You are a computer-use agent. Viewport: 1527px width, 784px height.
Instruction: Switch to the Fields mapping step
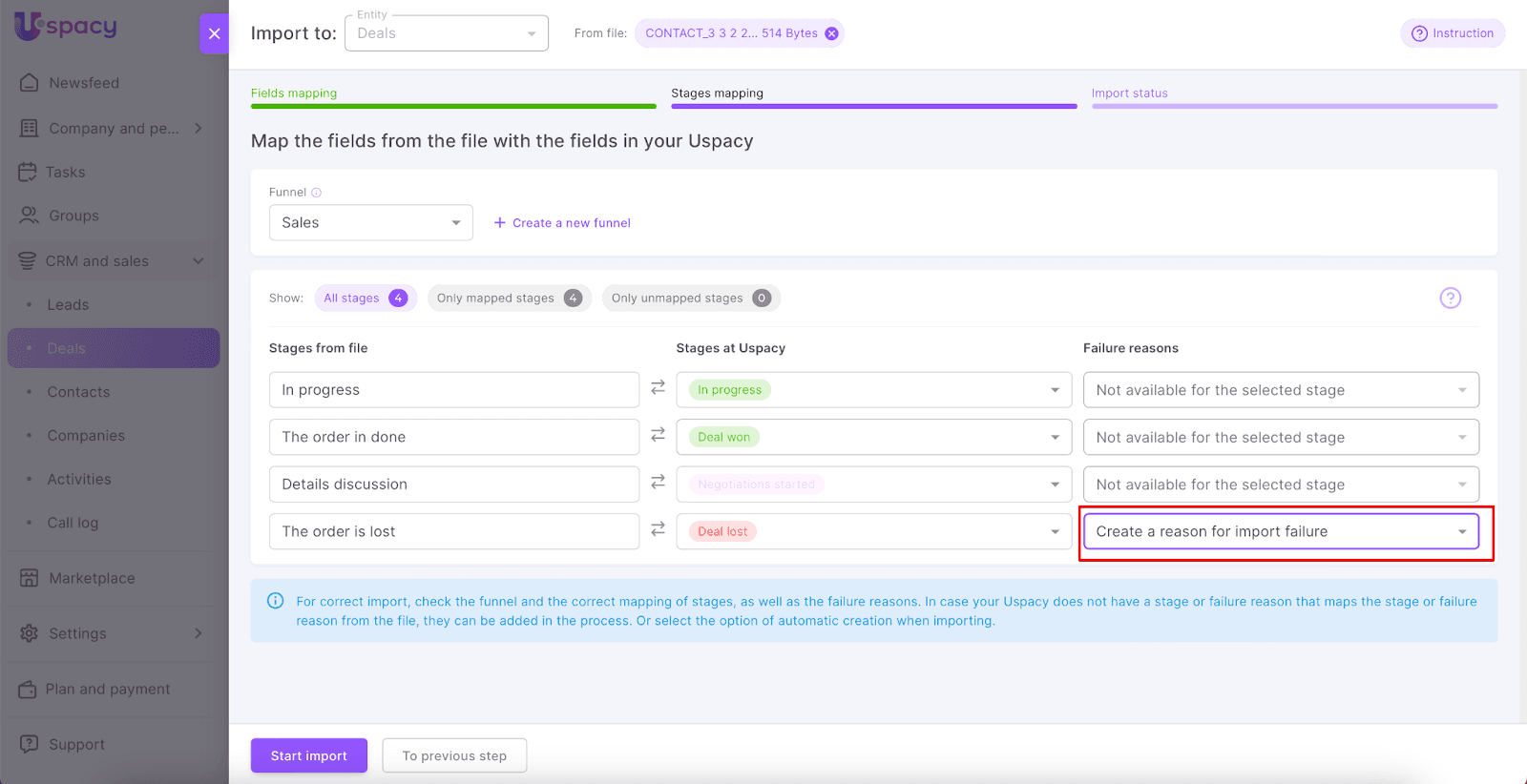[x=294, y=93]
